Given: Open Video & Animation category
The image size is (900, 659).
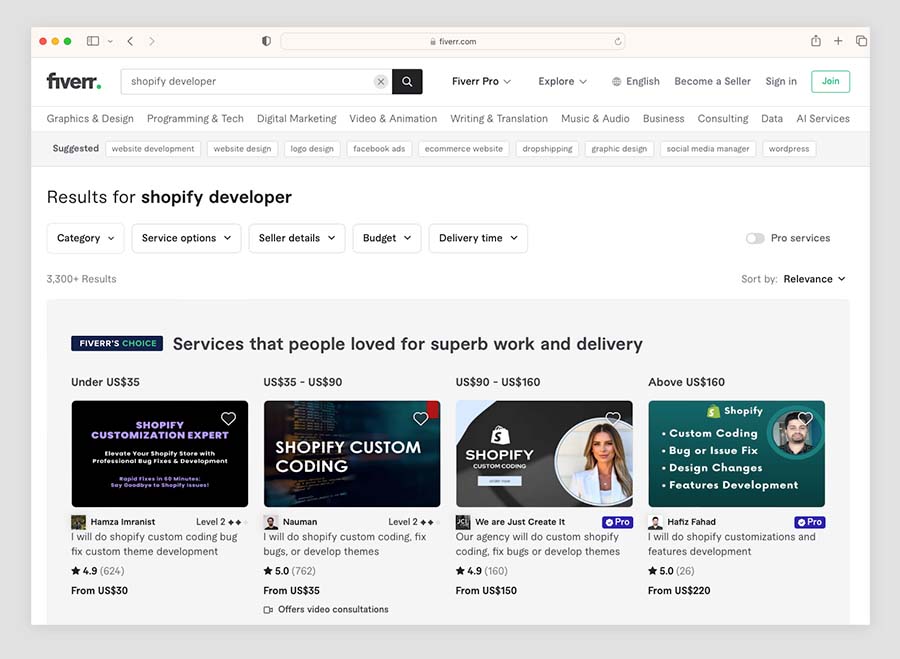Looking at the screenshot, I should tap(393, 119).
